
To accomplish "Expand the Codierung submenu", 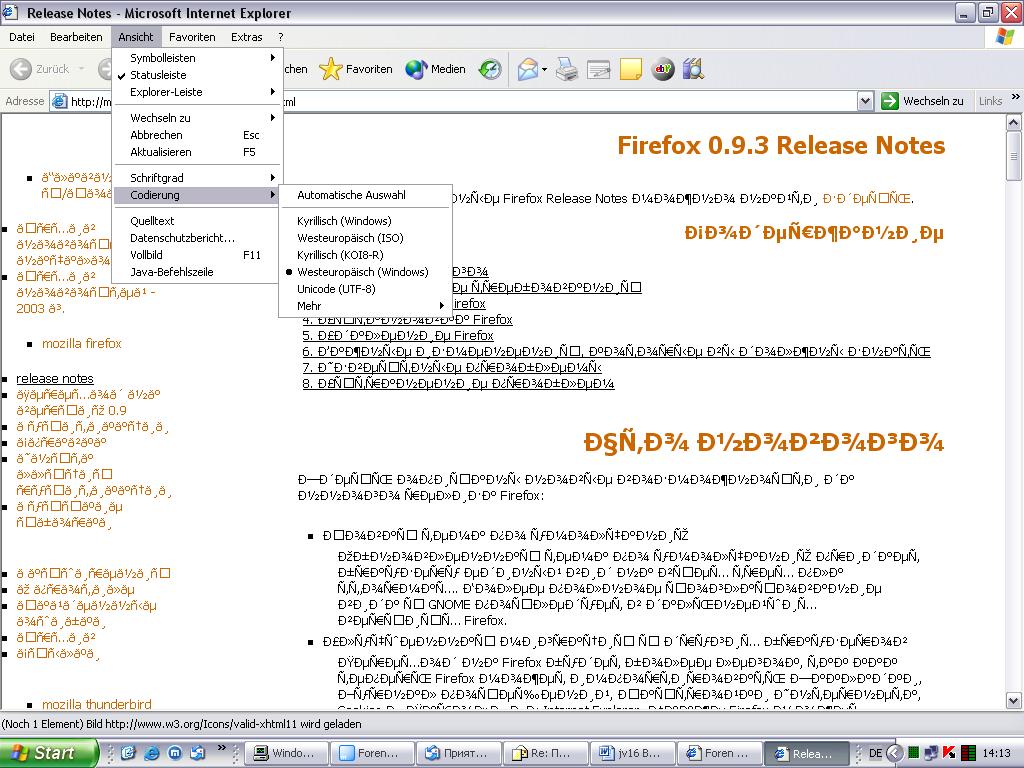I will (197, 195).
